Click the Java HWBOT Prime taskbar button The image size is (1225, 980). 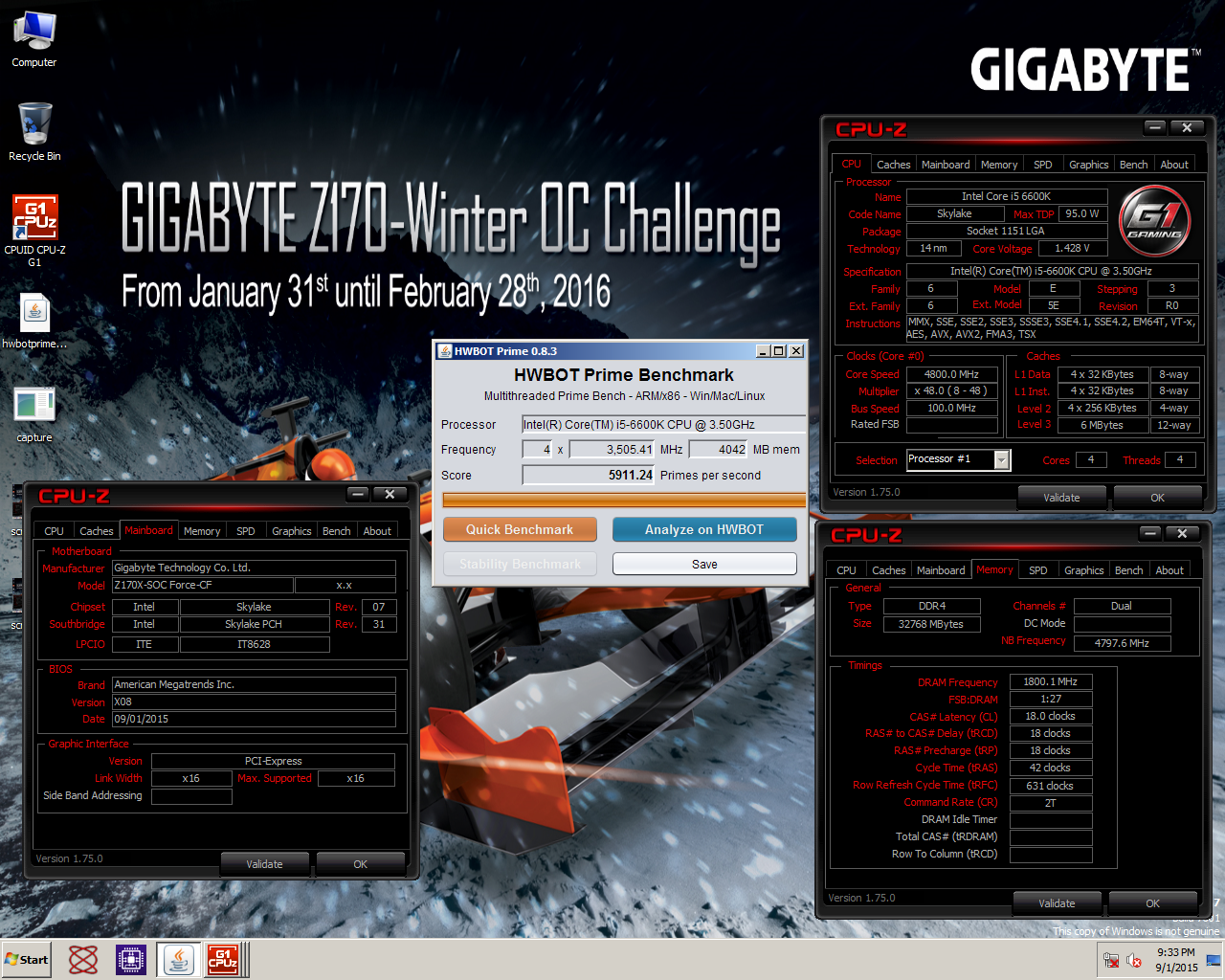[178, 960]
